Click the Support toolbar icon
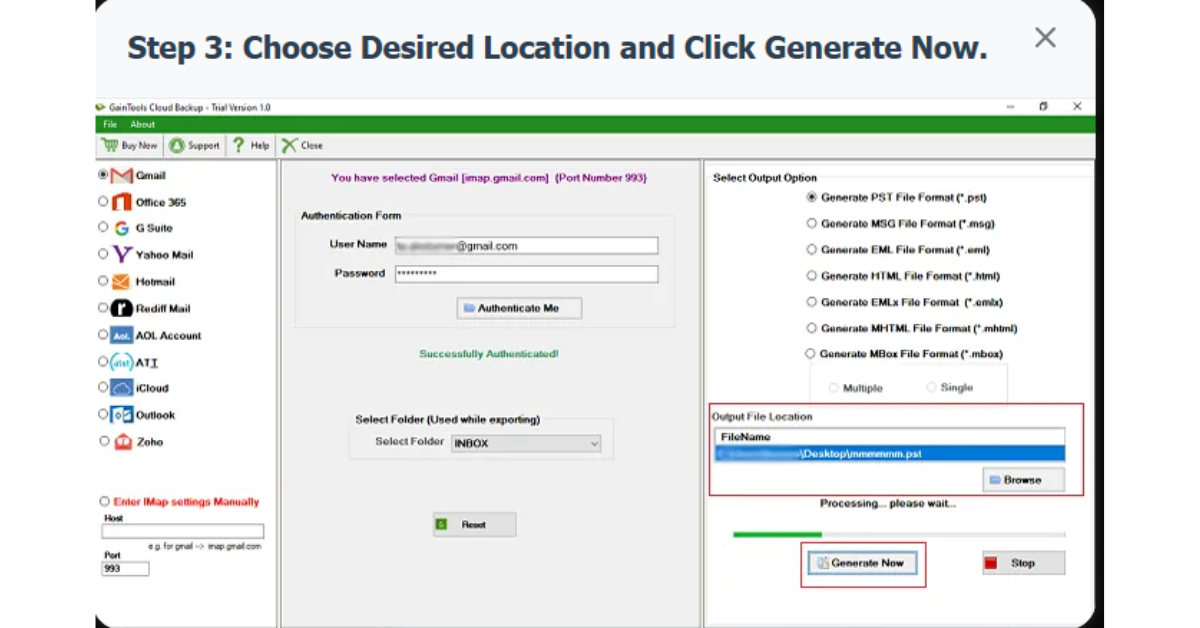 176,145
